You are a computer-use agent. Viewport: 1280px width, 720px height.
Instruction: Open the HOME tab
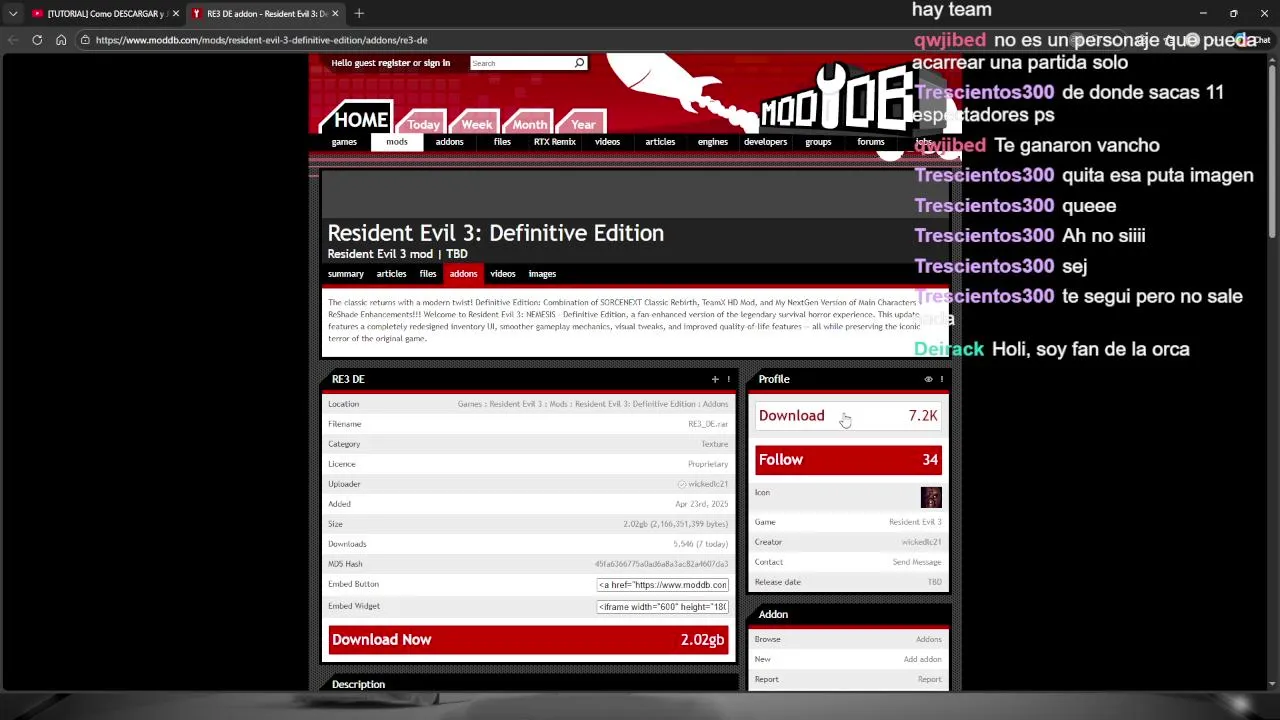(360, 120)
